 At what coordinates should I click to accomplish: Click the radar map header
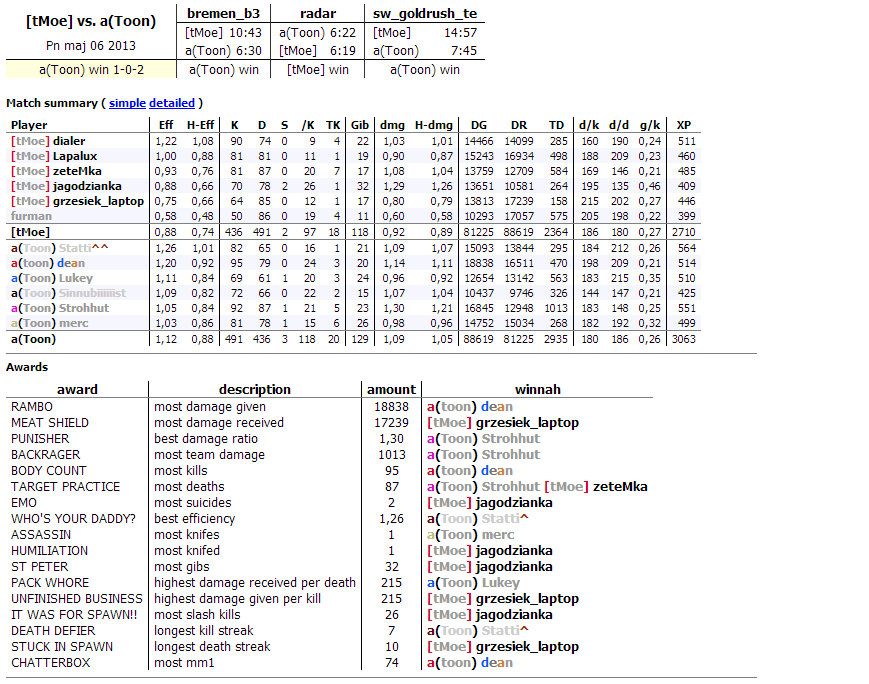point(317,13)
